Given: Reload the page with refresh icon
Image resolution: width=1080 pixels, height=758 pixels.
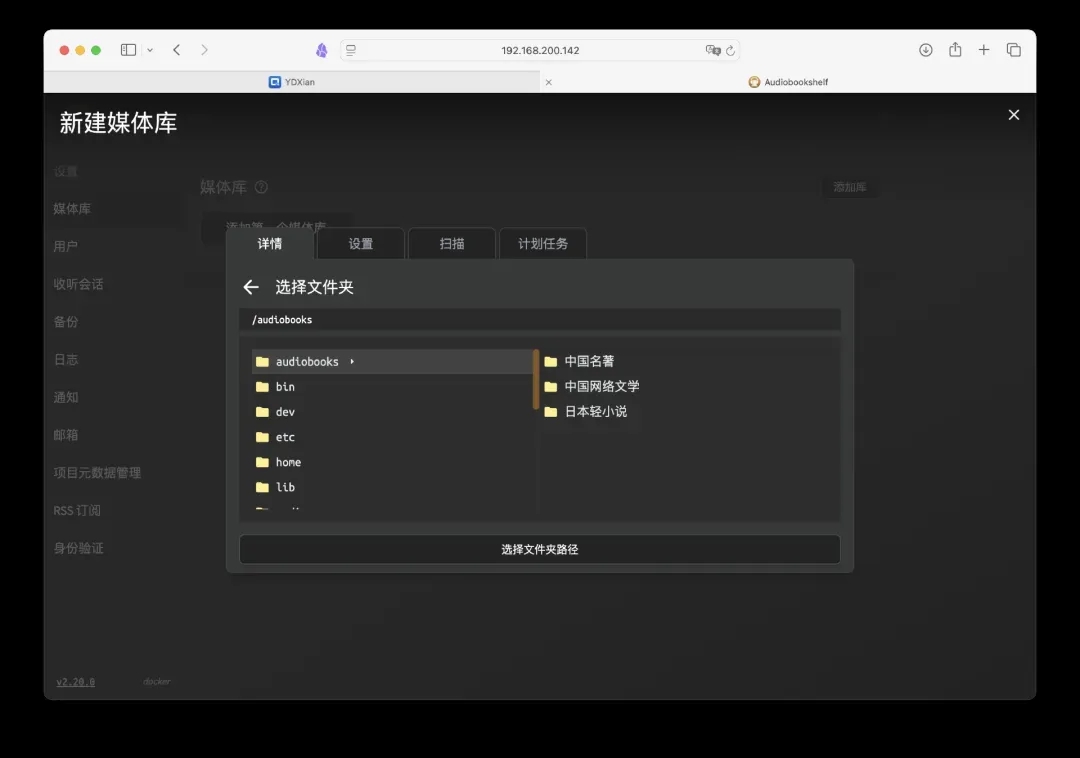Looking at the screenshot, I should click(731, 50).
